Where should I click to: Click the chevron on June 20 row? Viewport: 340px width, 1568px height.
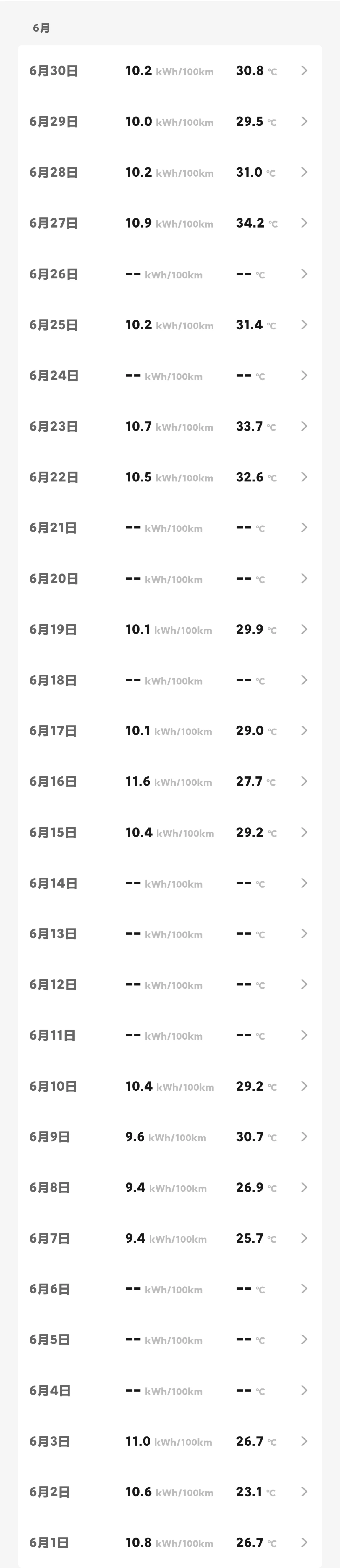click(304, 578)
